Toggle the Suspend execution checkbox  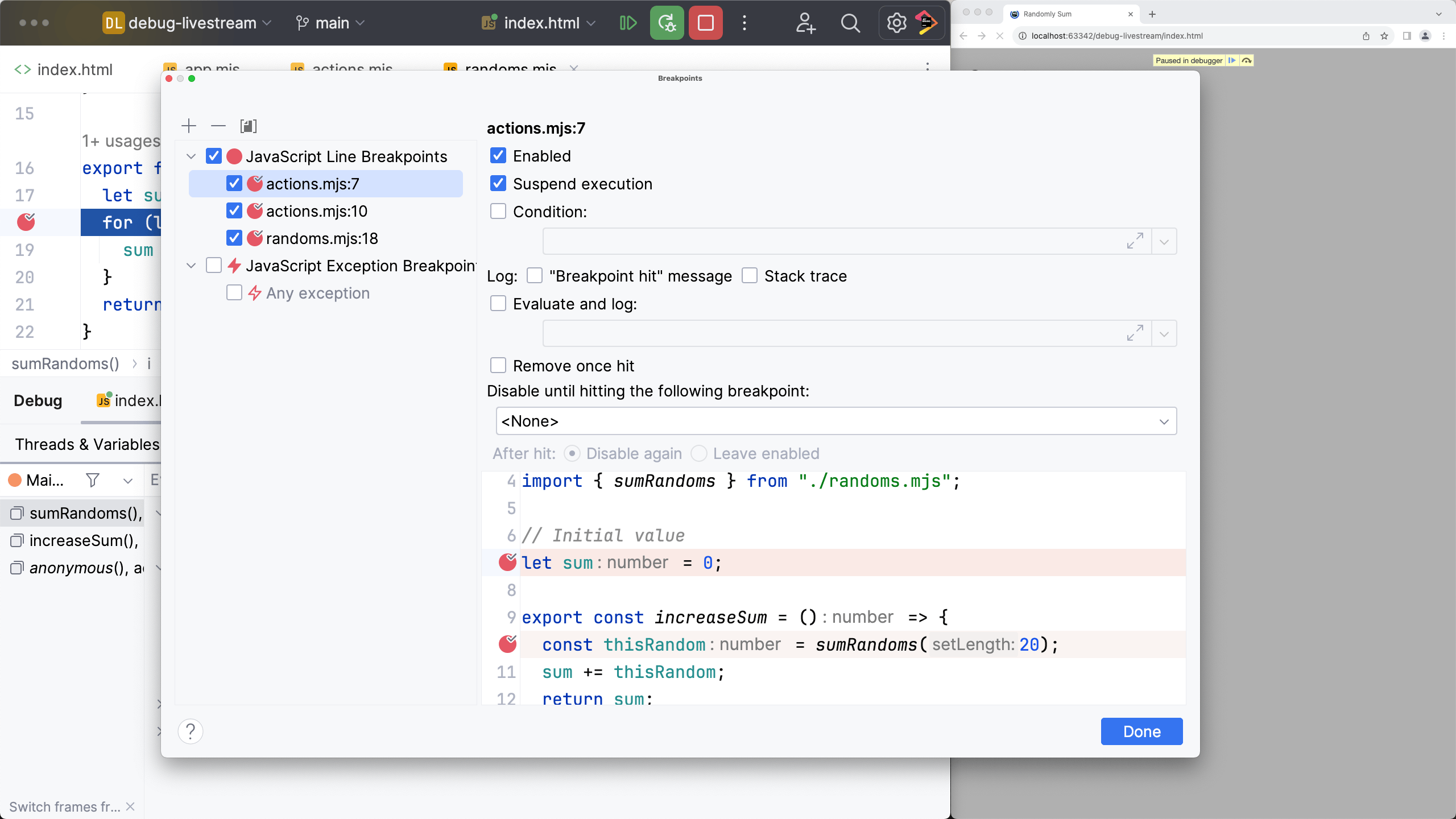pos(498,183)
